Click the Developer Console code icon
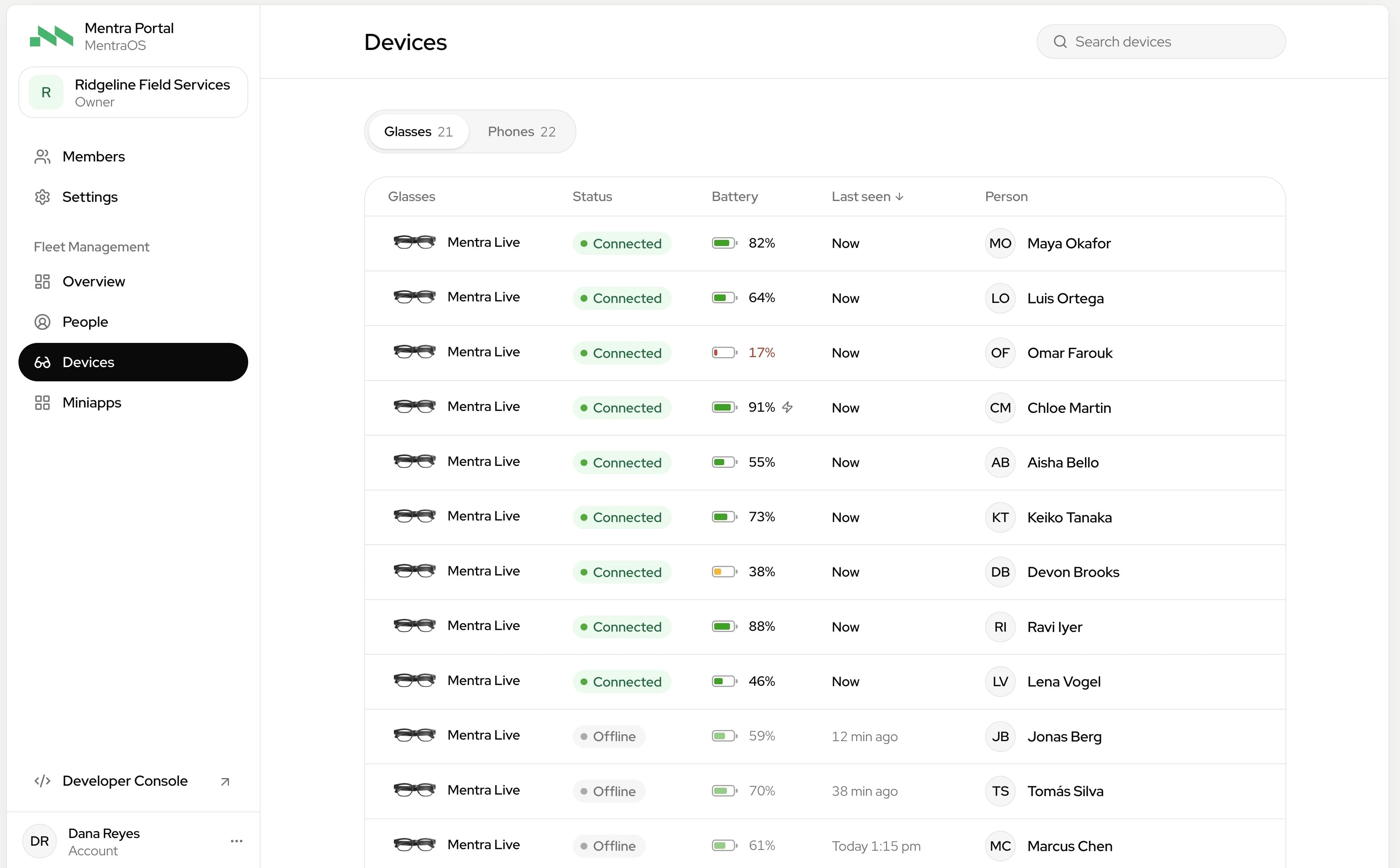The height and width of the screenshot is (868, 1400). 43,781
